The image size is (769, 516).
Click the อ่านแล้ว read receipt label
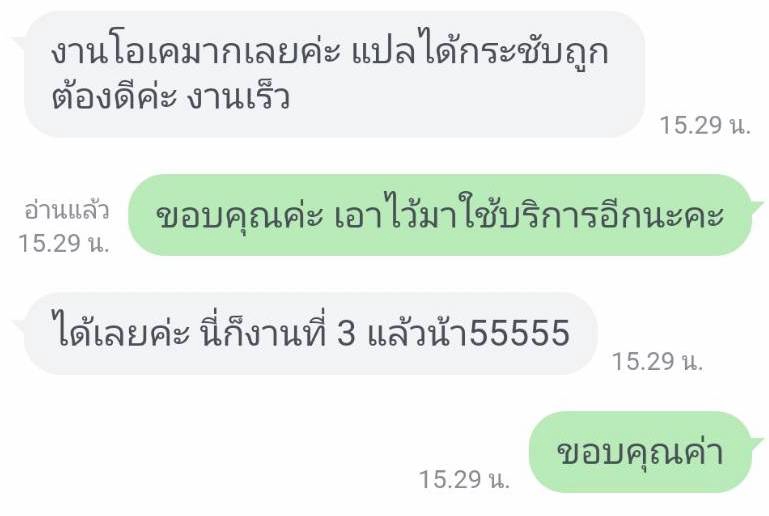pyautogui.click(x=67, y=211)
